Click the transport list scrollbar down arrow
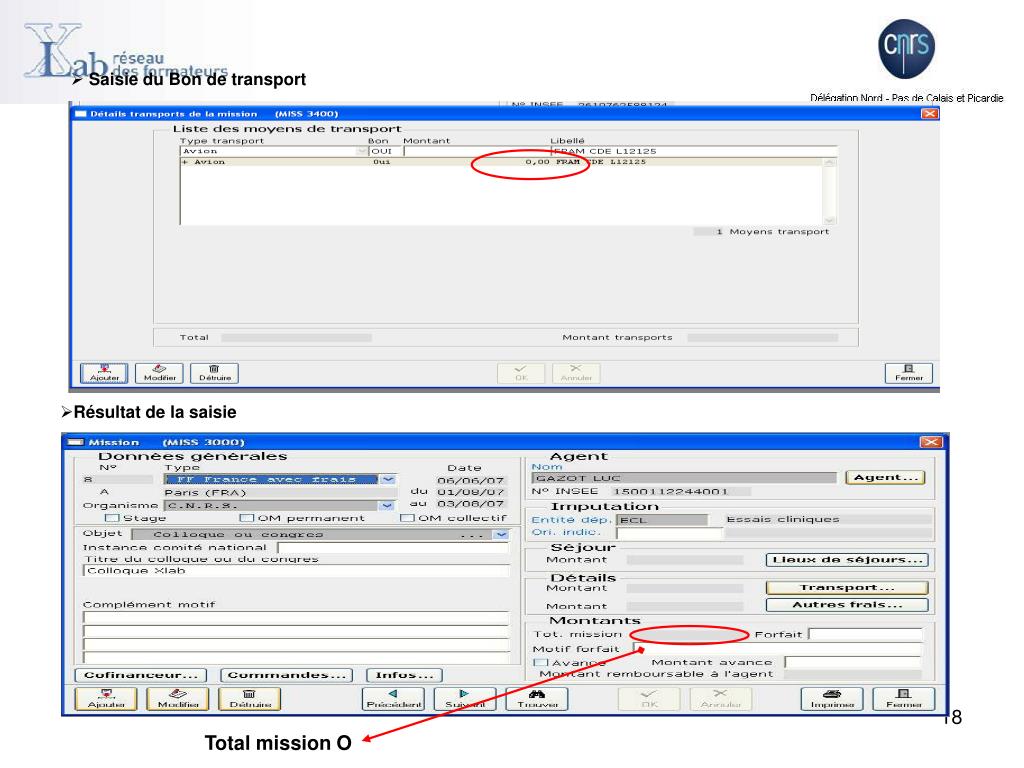 pyautogui.click(x=829, y=220)
